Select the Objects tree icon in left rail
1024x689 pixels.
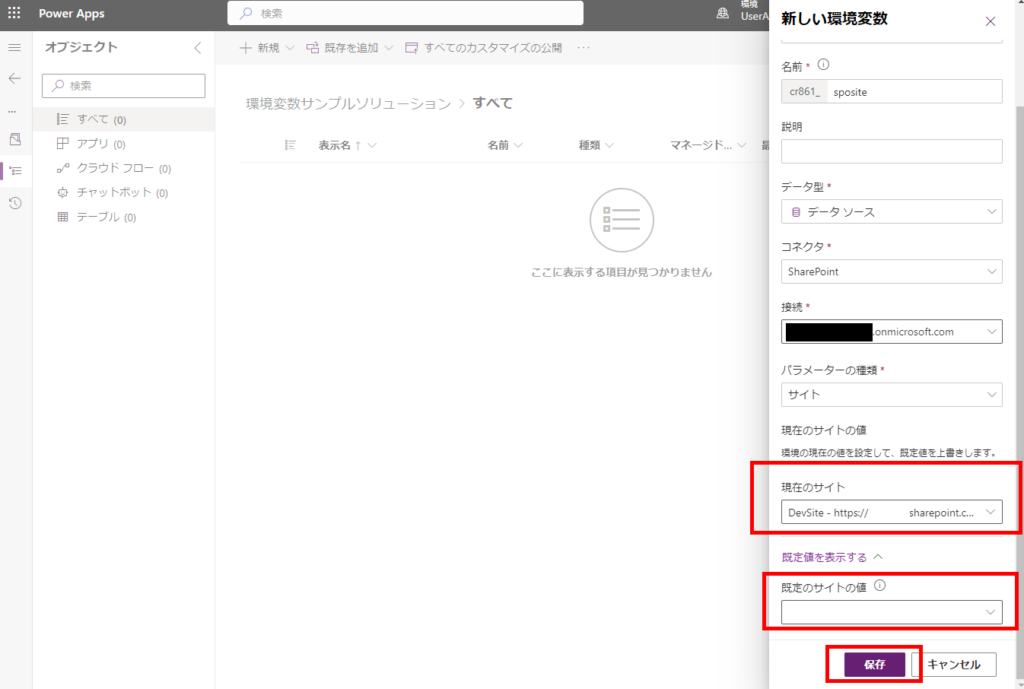pyautogui.click(x=16, y=170)
